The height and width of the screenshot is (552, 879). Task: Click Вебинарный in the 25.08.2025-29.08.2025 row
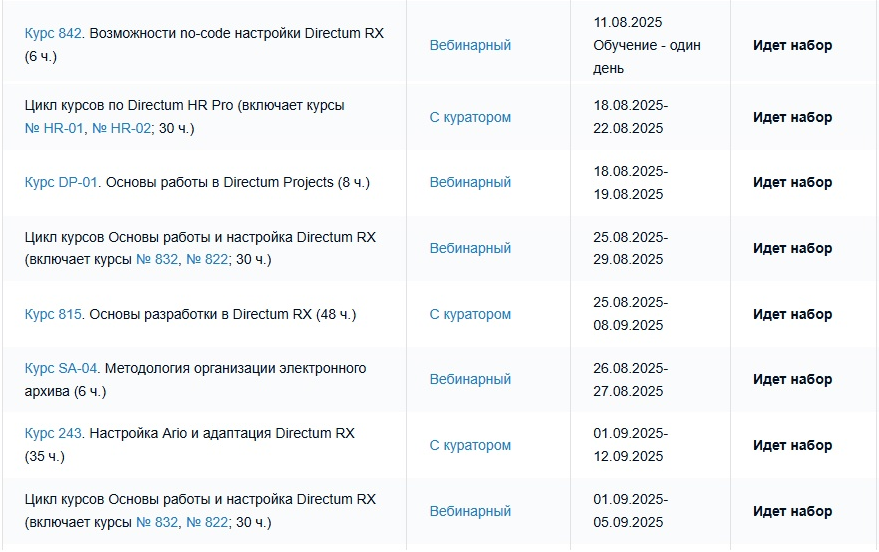coord(470,248)
